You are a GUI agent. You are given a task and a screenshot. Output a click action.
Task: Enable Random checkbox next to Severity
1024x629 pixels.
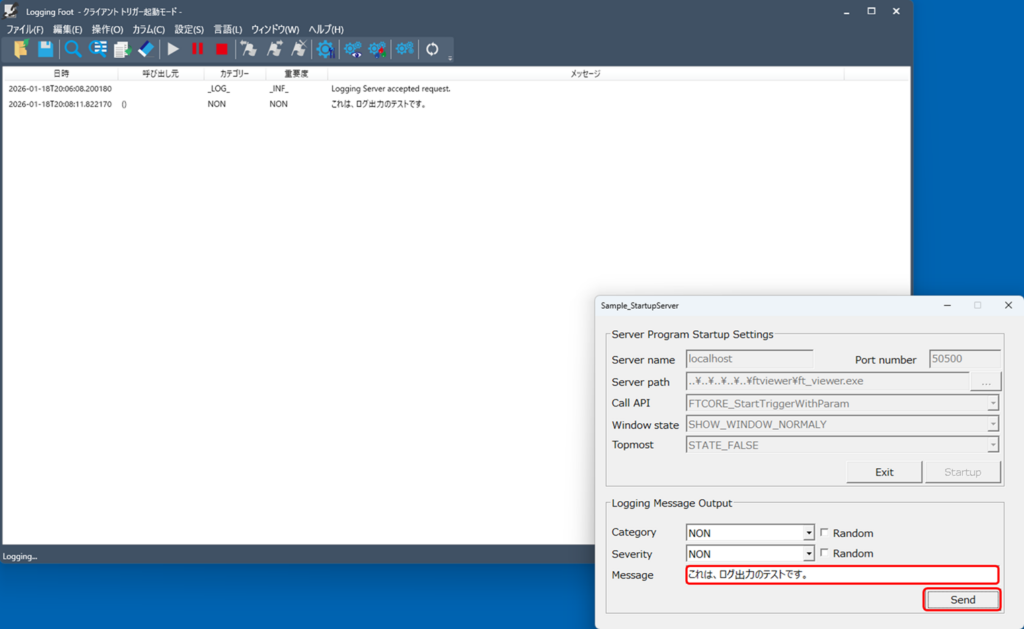point(824,553)
